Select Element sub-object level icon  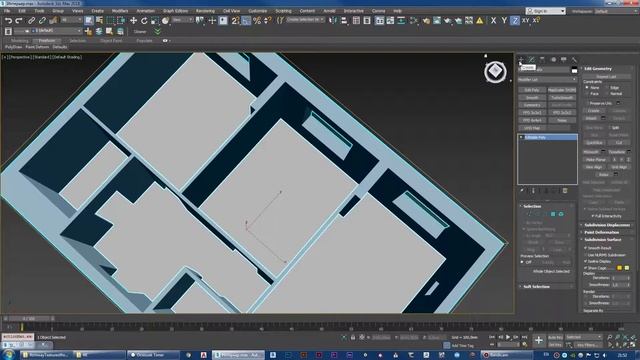pos(561,214)
